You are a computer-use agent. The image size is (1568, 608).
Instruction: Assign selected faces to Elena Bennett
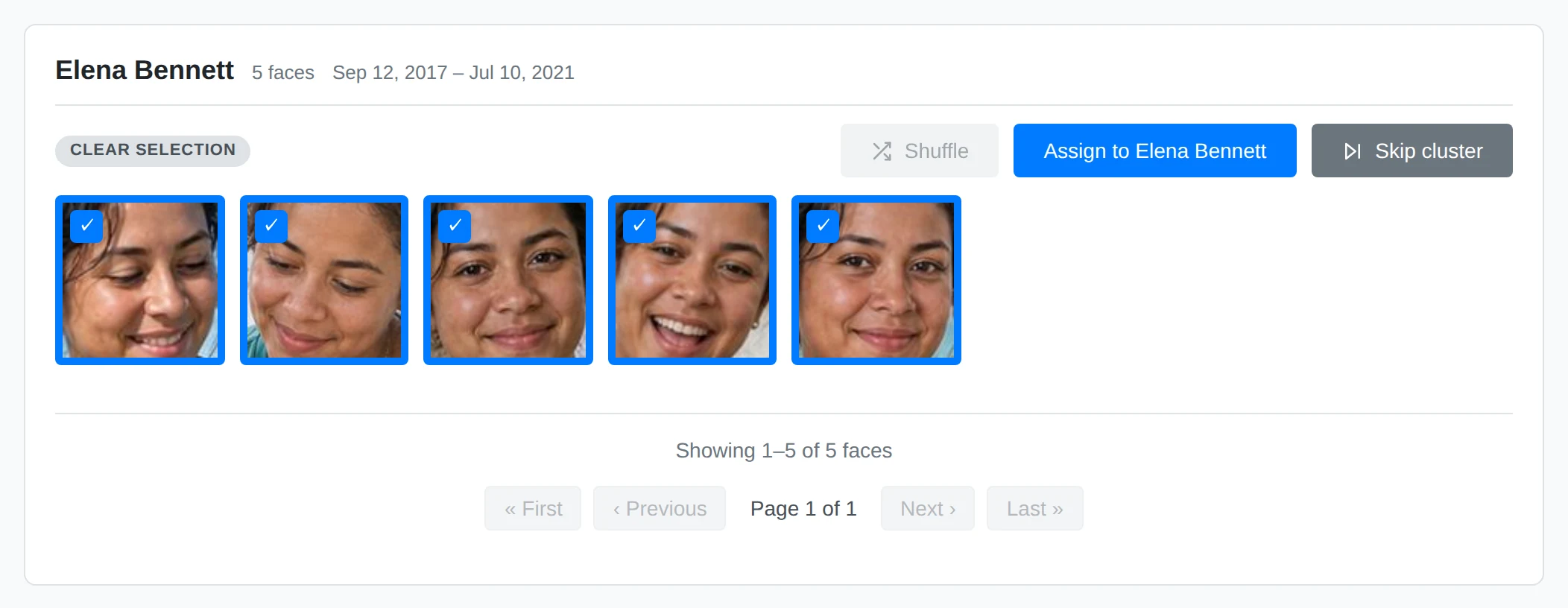(1154, 151)
